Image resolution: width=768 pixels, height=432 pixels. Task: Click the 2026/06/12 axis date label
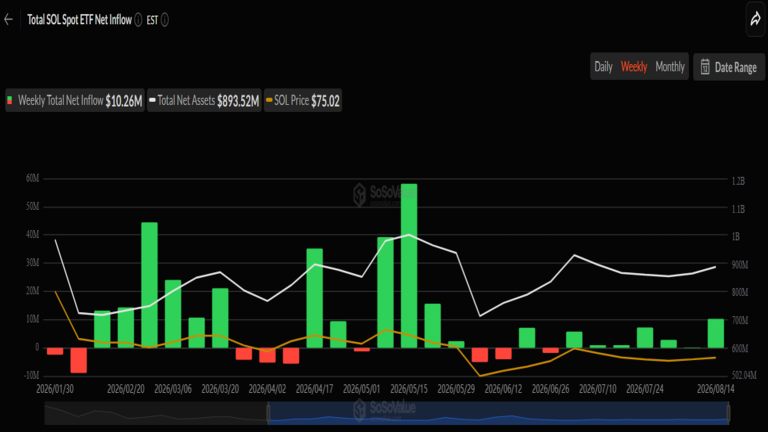click(503, 389)
